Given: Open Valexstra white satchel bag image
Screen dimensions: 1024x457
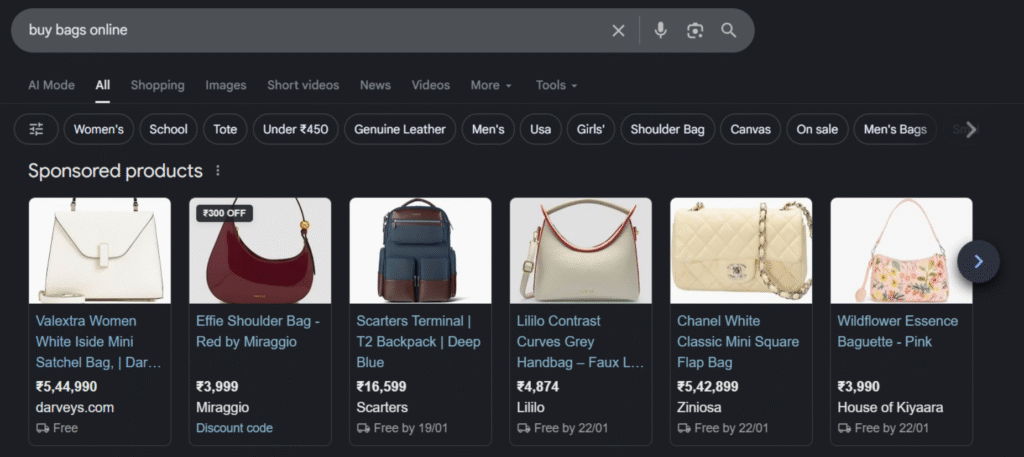Looking at the screenshot, I should pos(100,251).
